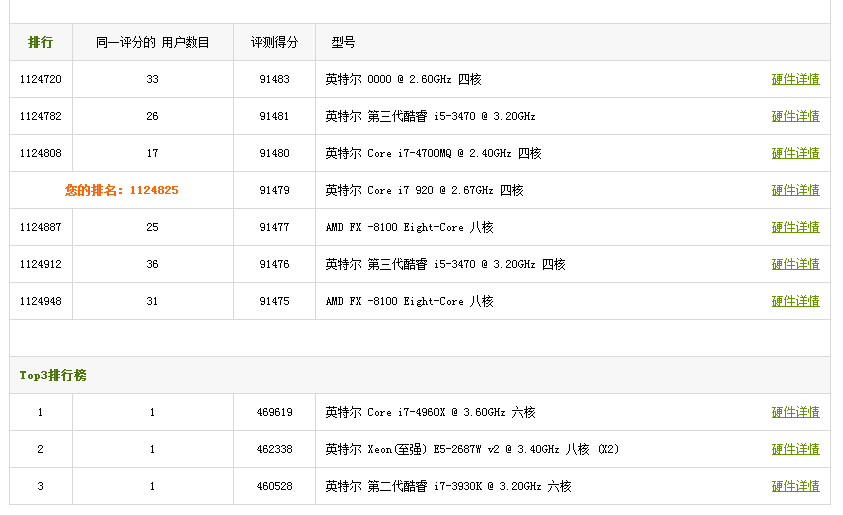Viewport: 843px width, 516px height.
Task: Open 硬件详情 for rank 1124948 row
Action: (x=795, y=301)
